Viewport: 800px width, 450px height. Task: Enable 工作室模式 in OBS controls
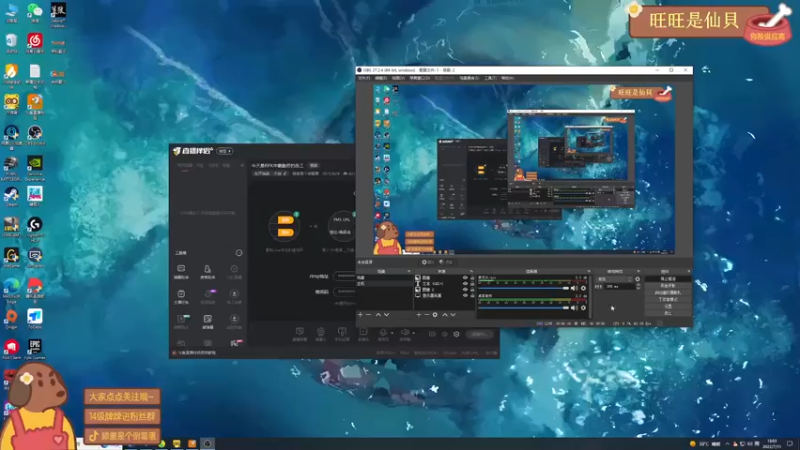click(x=668, y=299)
